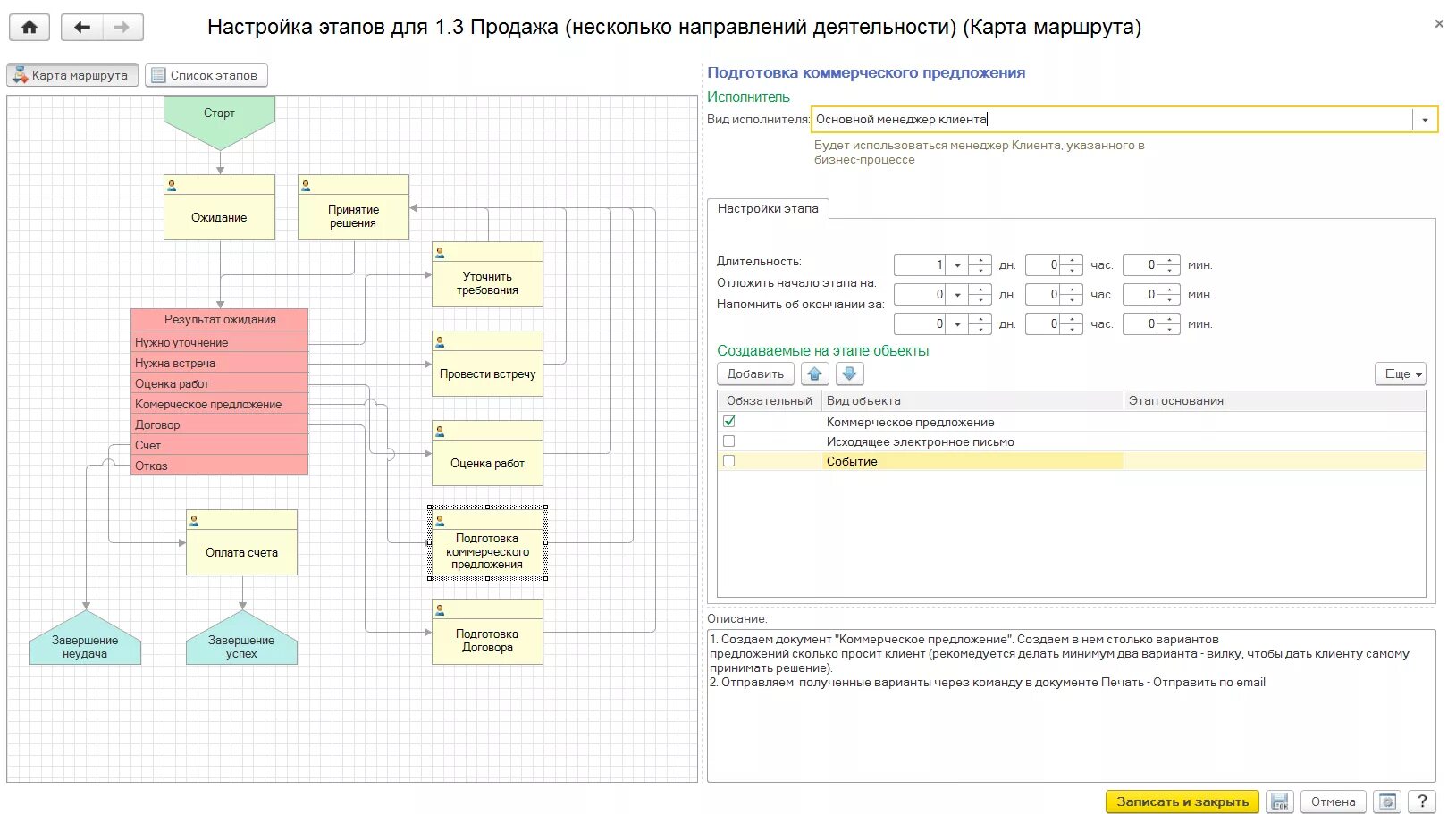
Task: Select Оценка работ condition row in red block
Action: tap(219, 383)
